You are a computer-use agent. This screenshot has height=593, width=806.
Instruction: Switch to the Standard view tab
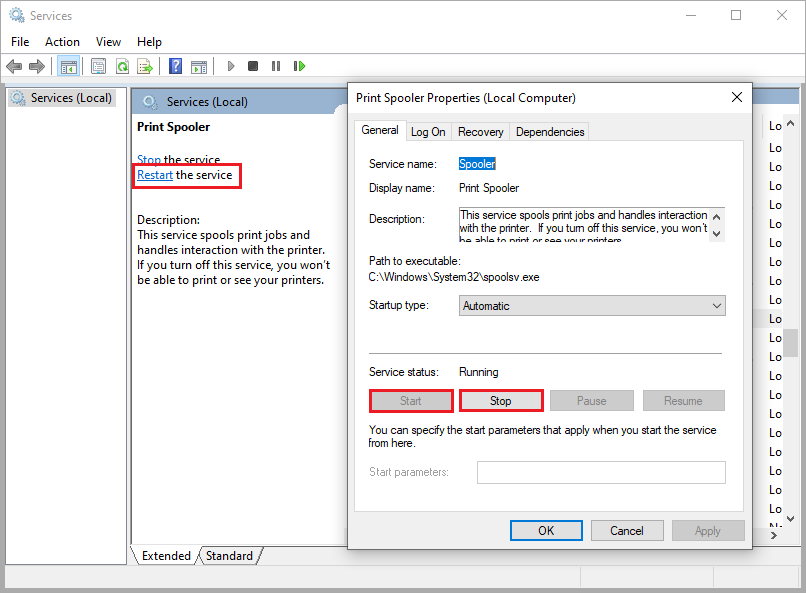click(229, 556)
